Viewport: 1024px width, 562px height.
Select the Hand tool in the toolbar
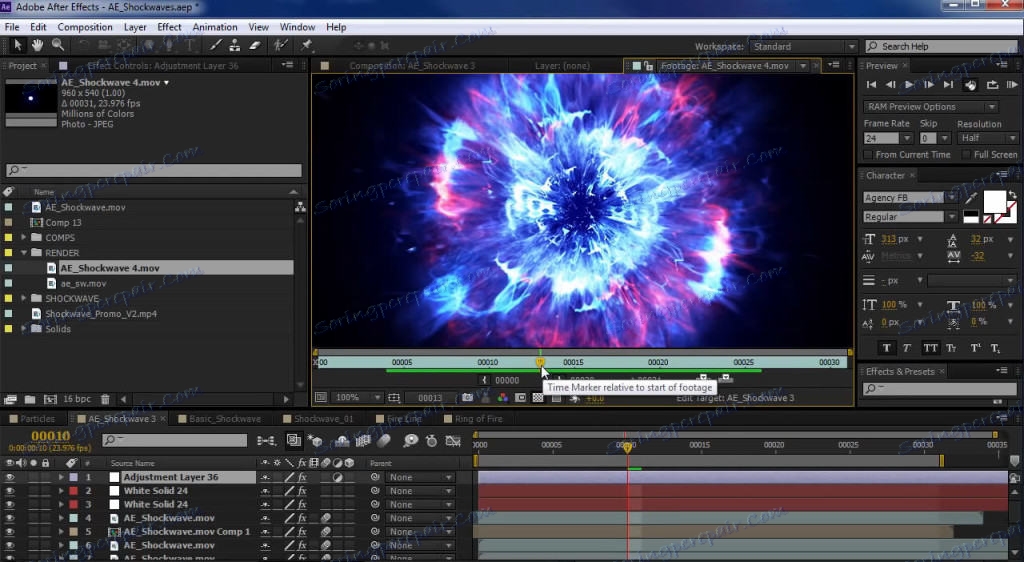(37, 45)
